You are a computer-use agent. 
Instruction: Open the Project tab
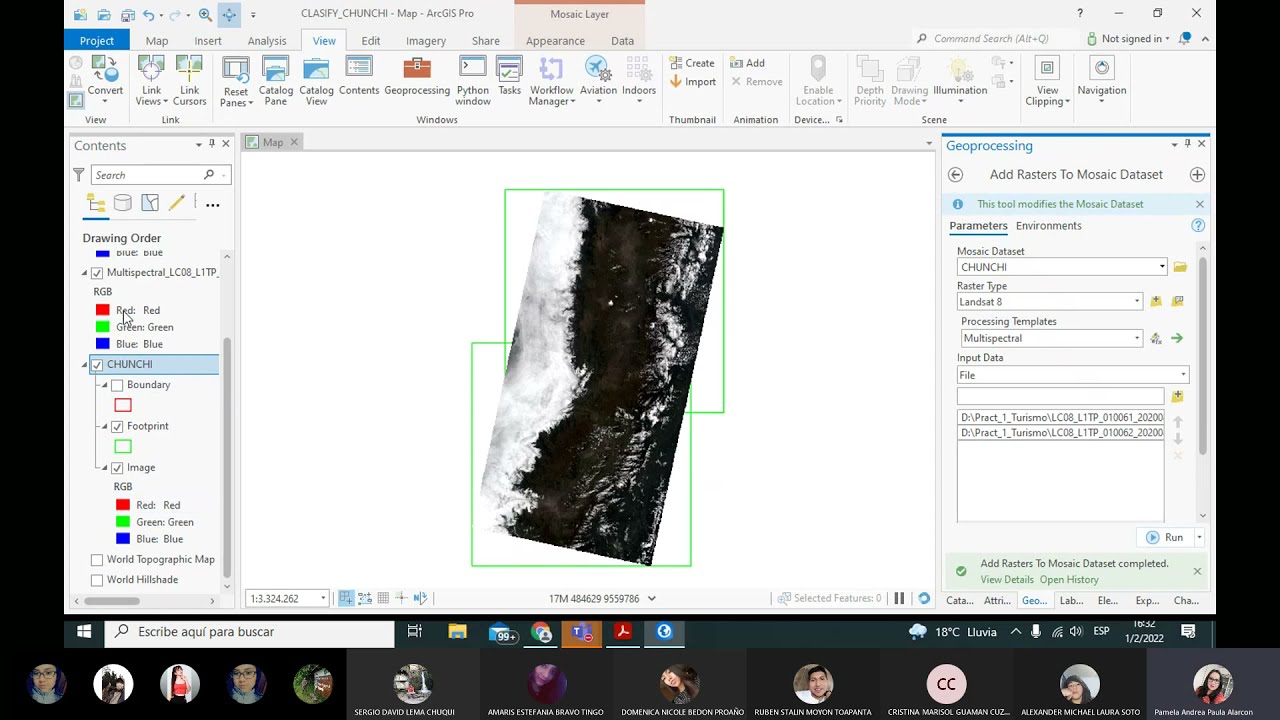97,41
